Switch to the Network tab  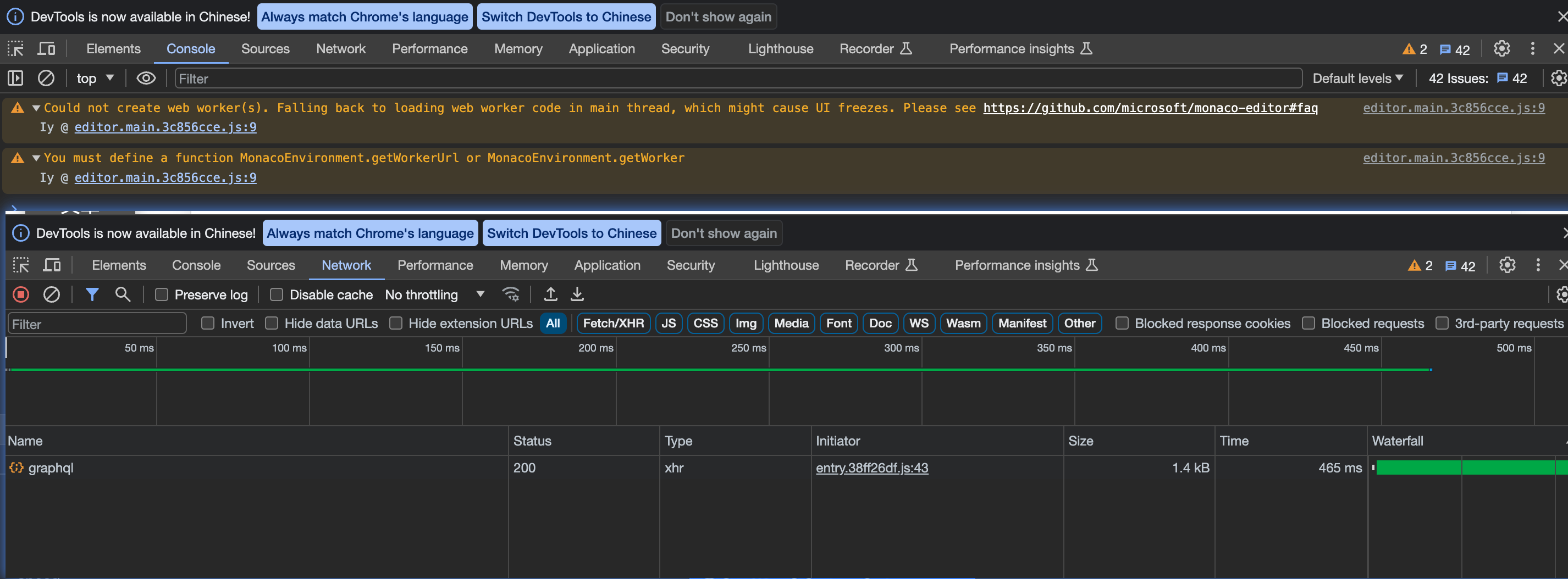point(346,265)
